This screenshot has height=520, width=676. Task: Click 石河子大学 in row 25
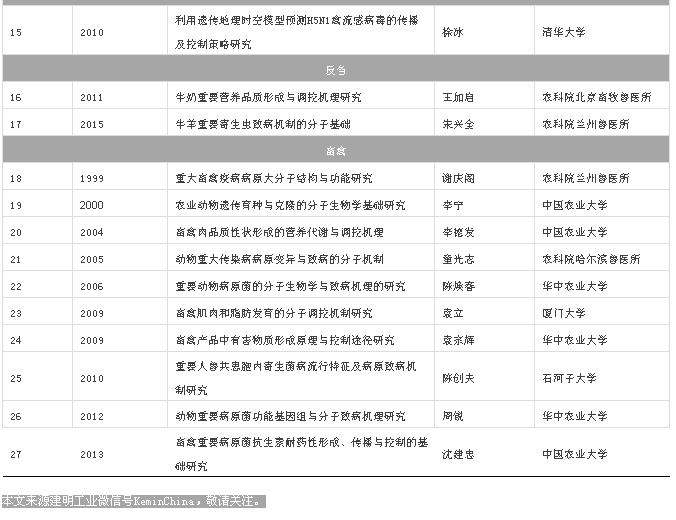(569, 378)
